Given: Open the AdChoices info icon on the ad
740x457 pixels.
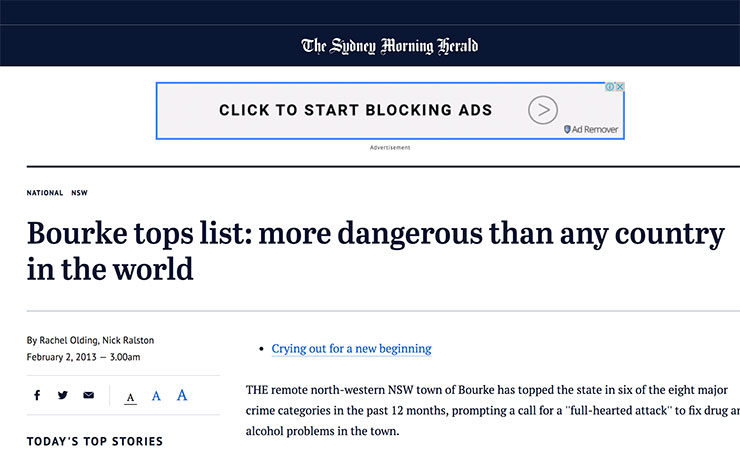Looking at the screenshot, I should [x=610, y=87].
